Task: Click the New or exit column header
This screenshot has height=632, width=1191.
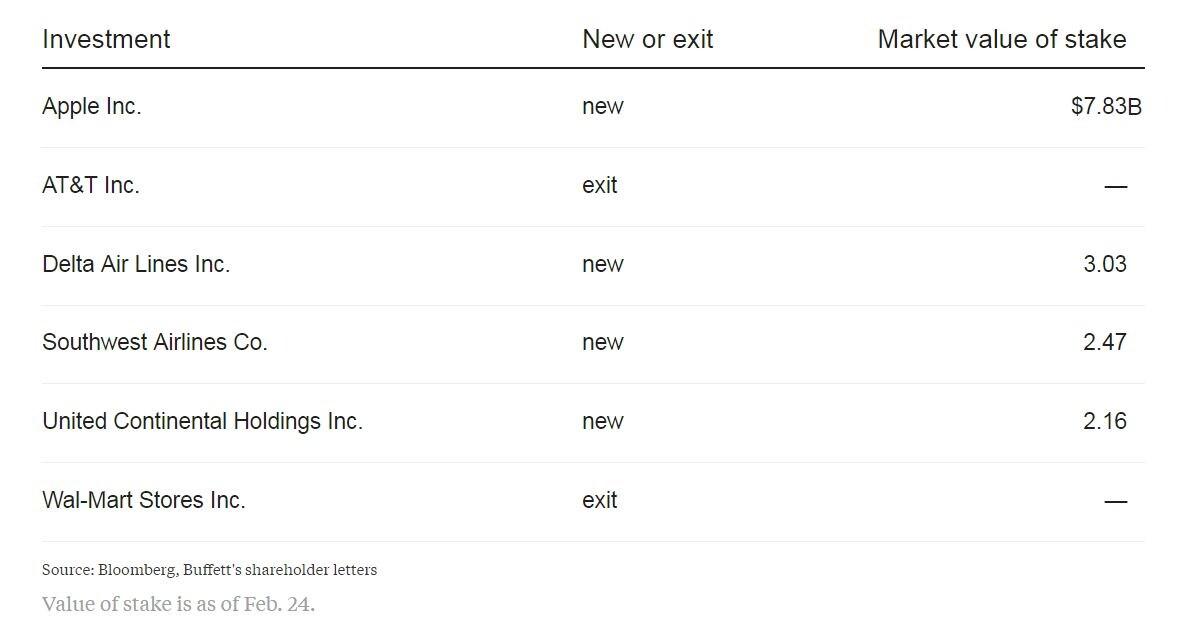Action: (x=647, y=39)
